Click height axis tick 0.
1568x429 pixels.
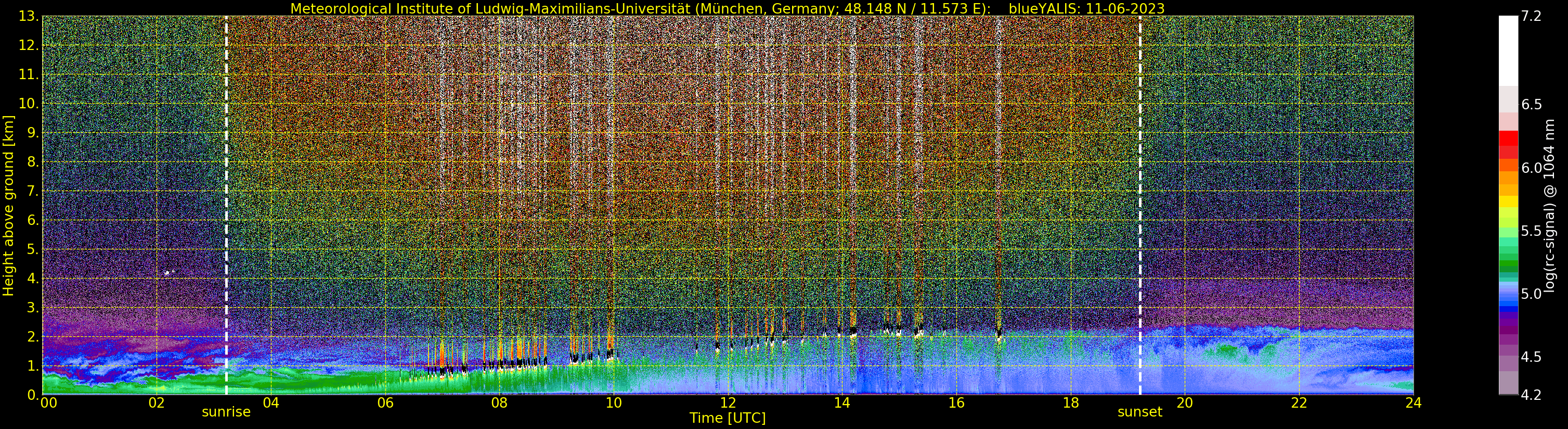[32, 396]
